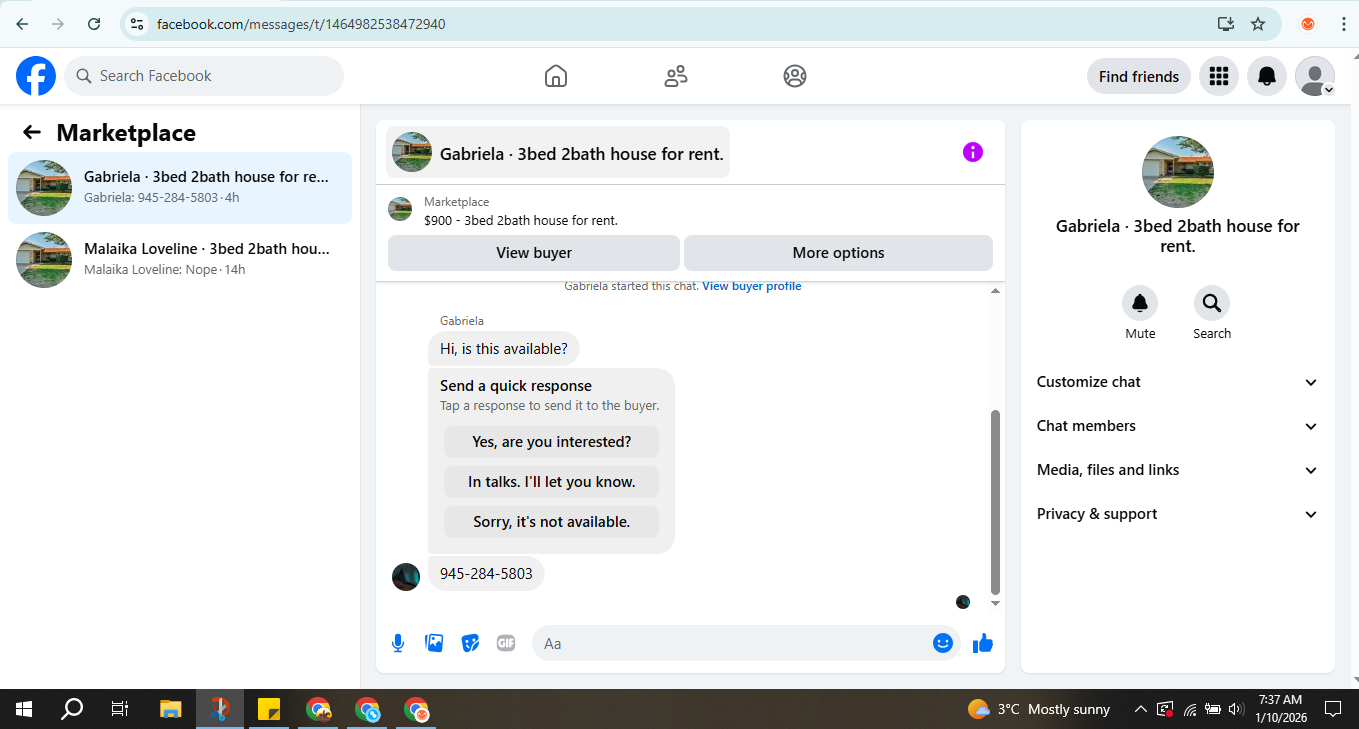The image size is (1359, 729).
Task: Choose a GIF icon
Action: pos(506,643)
